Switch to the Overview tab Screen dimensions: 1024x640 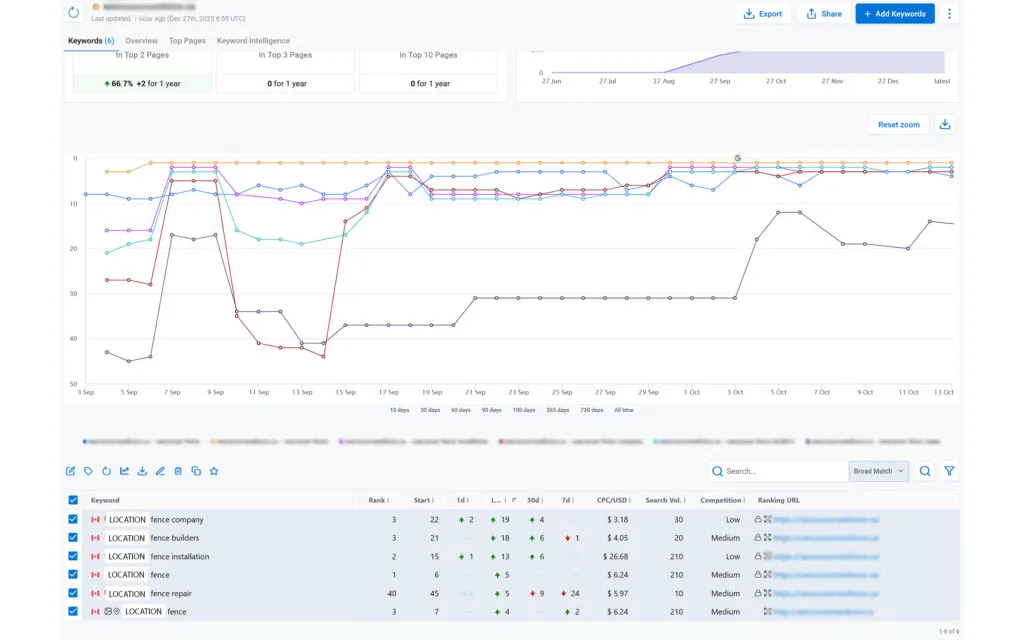pos(141,40)
